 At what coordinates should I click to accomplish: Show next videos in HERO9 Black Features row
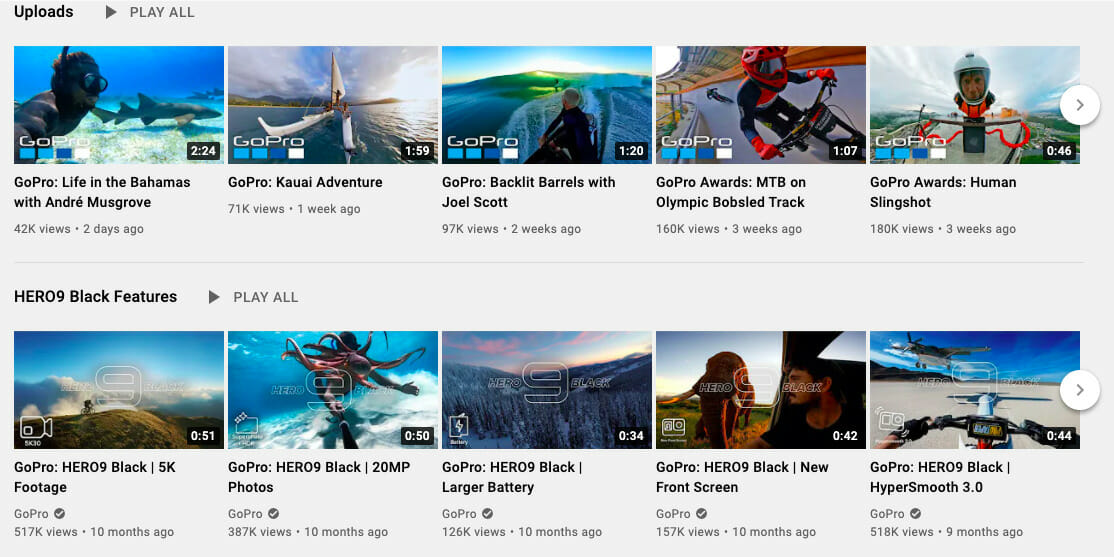click(x=1080, y=390)
